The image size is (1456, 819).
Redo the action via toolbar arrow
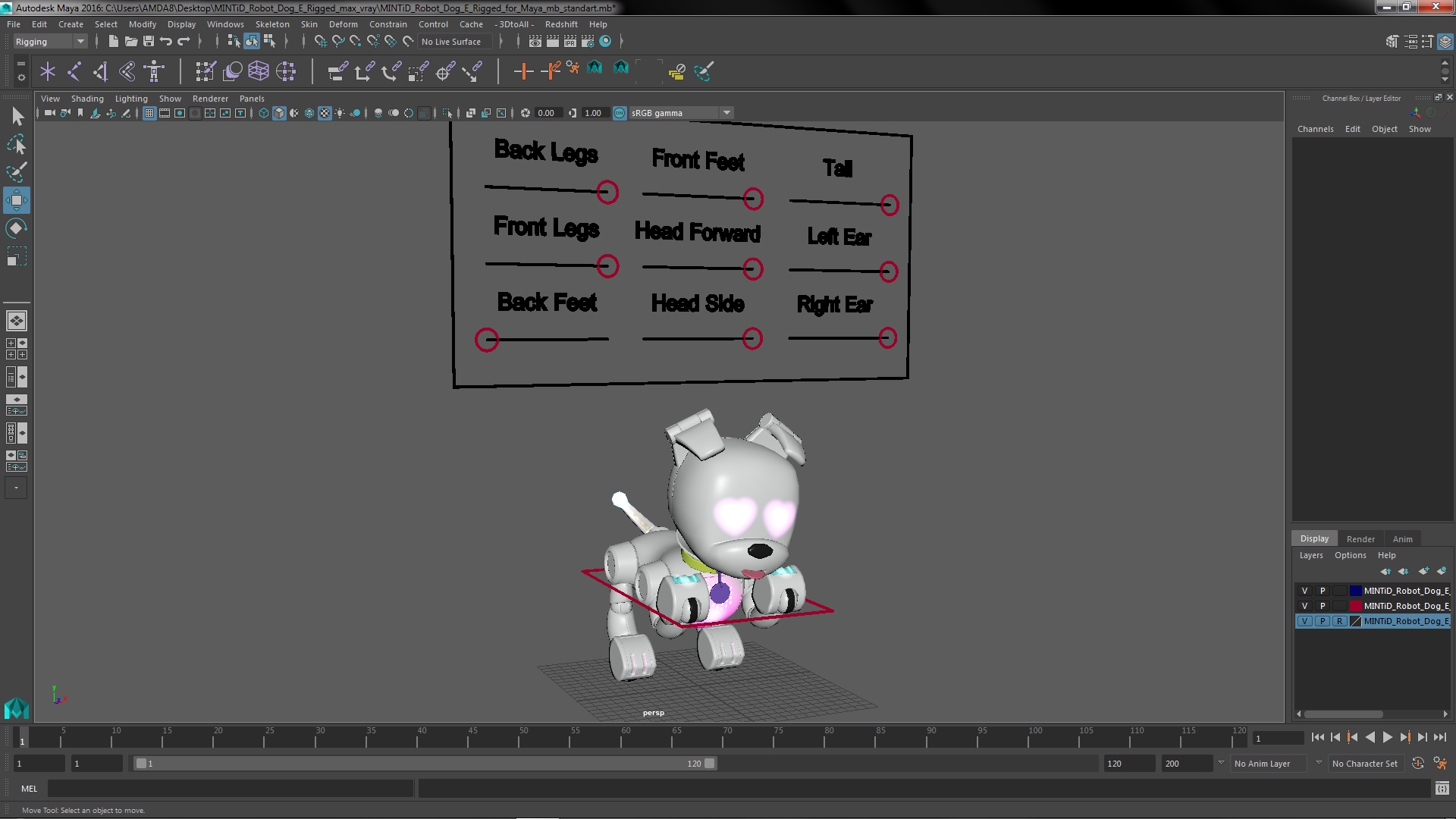click(184, 42)
